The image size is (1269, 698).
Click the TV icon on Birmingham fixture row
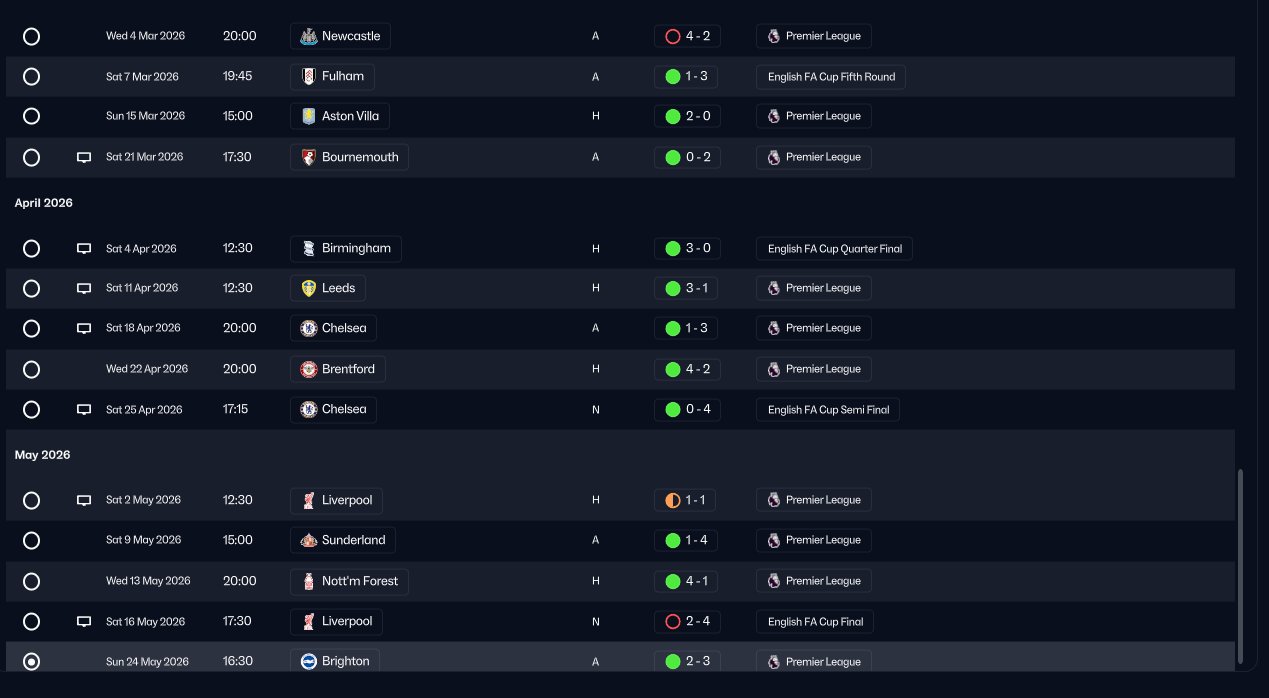click(x=84, y=249)
